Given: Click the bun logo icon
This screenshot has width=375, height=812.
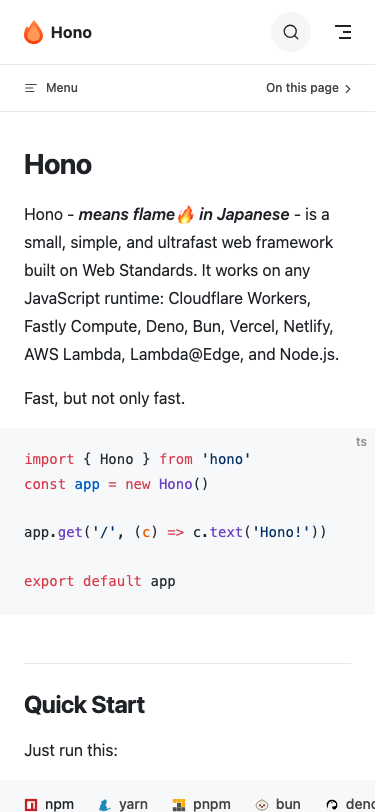Looking at the screenshot, I should 262,805.
